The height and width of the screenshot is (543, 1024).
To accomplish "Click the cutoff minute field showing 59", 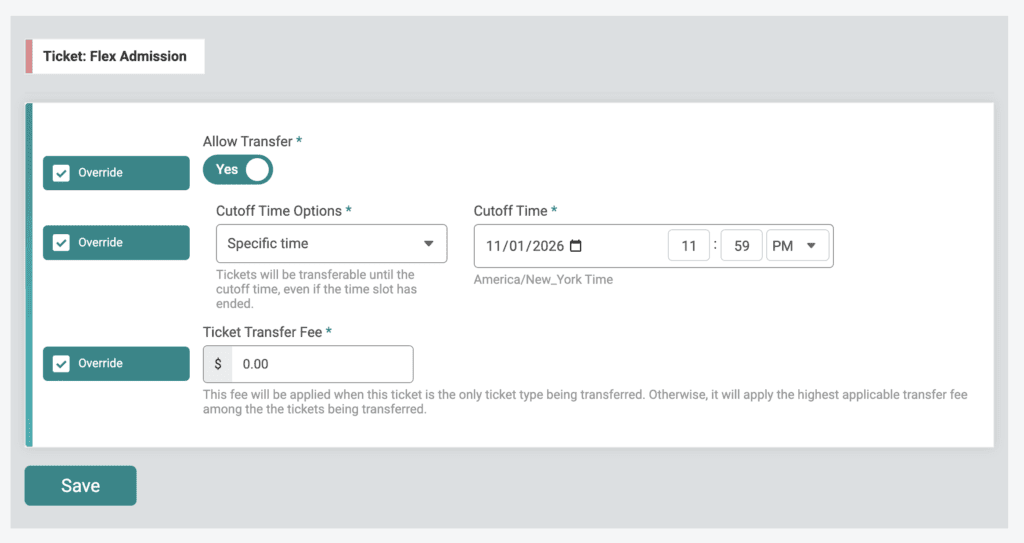I will [x=741, y=246].
